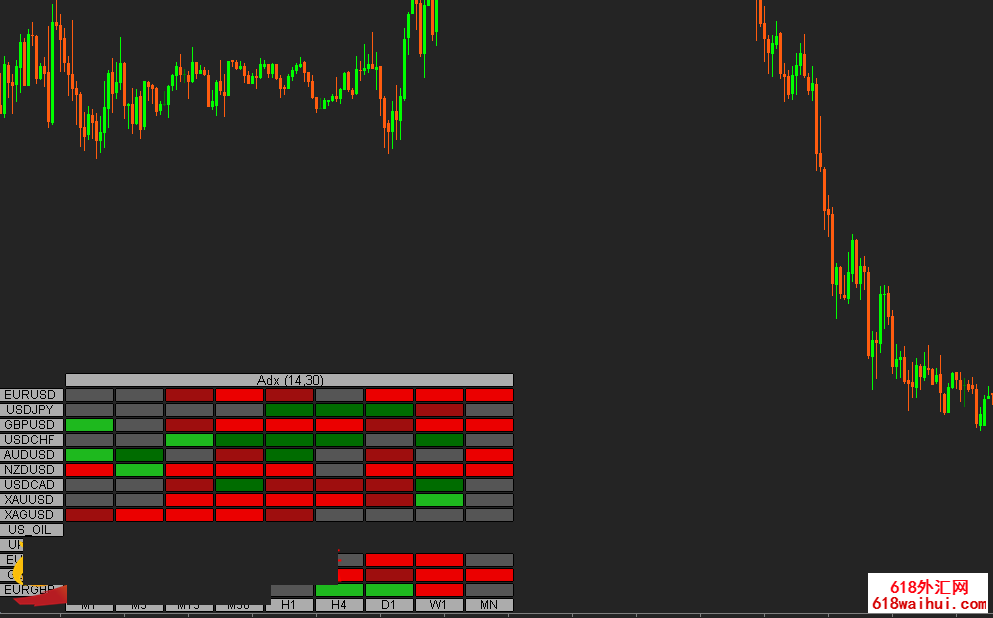Click the green GBPUSD M1 signal cell
This screenshot has height=618, width=993.
click(89, 425)
